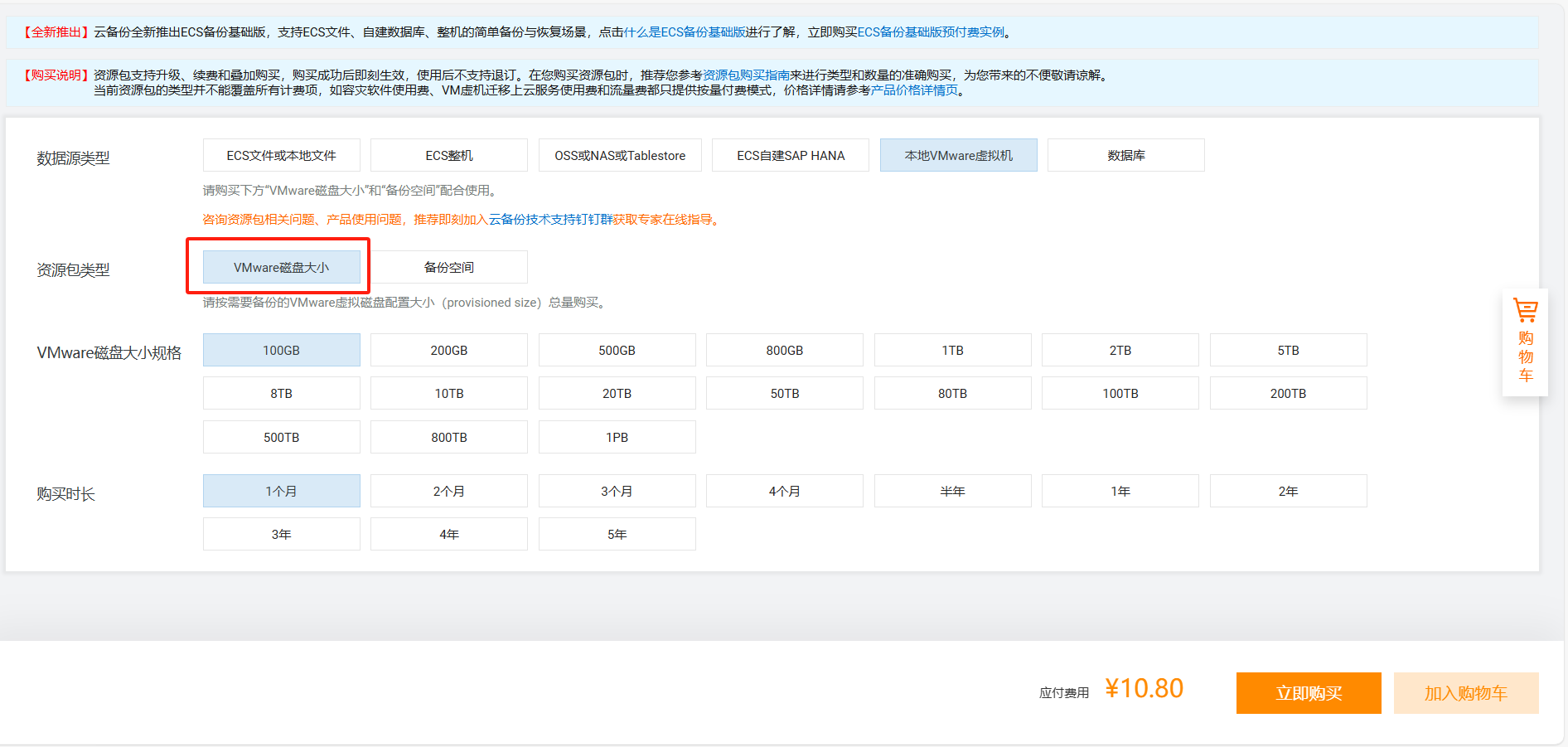Select 20TB disk size
This screenshot has height=747, width=1568.
617,393
